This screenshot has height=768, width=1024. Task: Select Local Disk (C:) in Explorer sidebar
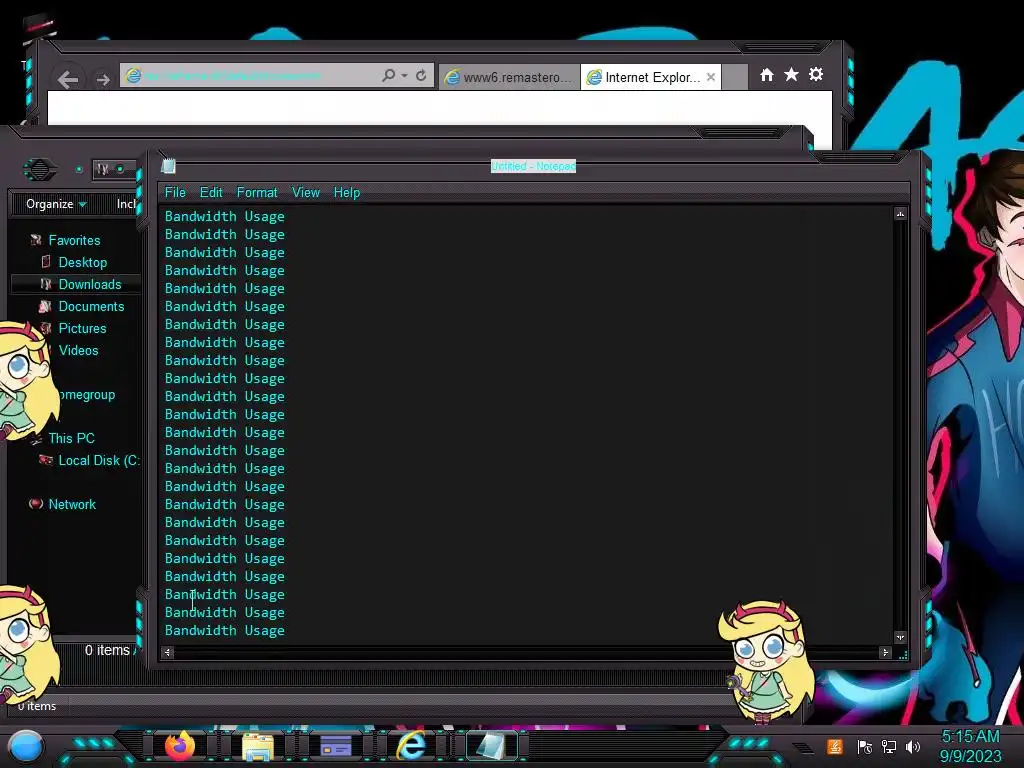click(x=99, y=460)
